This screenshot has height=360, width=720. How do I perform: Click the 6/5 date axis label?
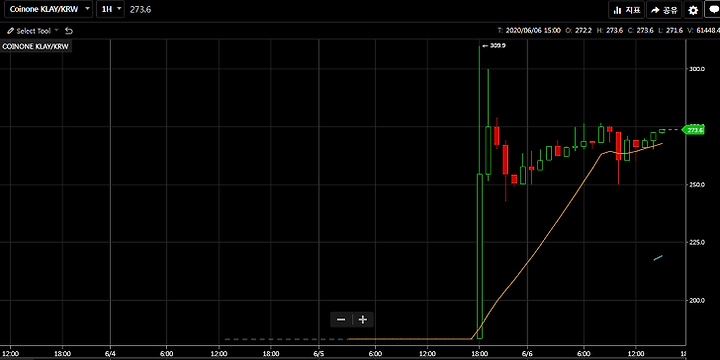(x=319, y=354)
